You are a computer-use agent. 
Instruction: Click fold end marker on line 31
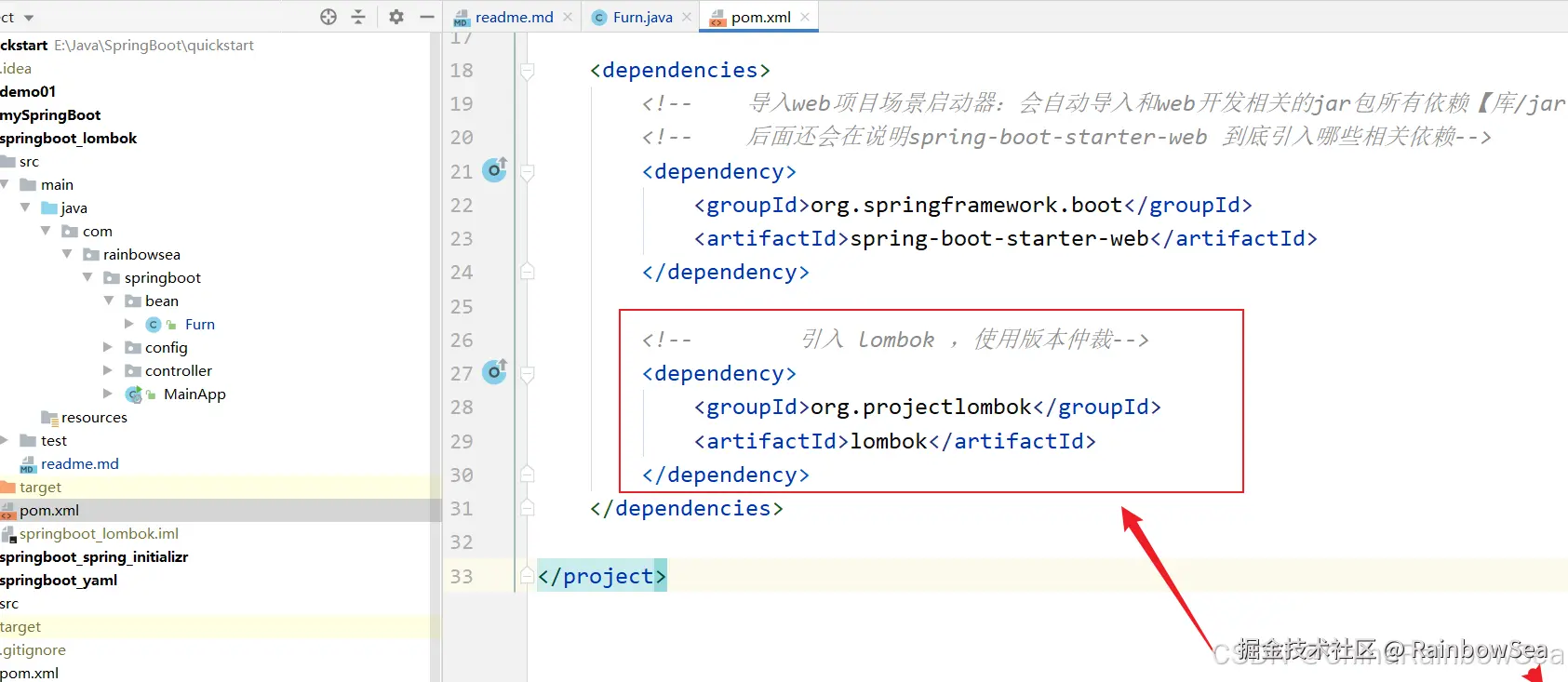point(528,508)
